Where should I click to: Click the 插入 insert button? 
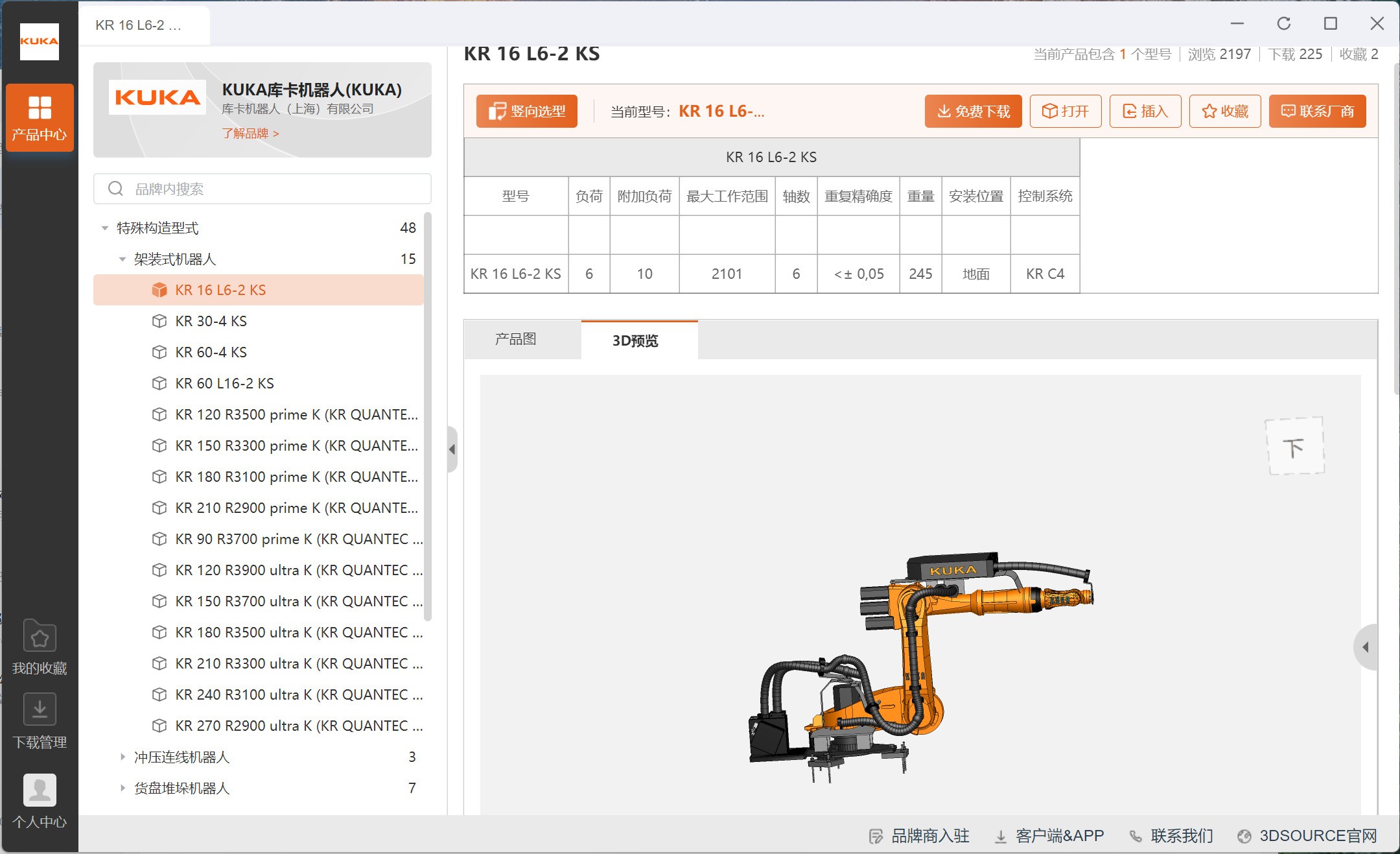tap(1145, 112)
